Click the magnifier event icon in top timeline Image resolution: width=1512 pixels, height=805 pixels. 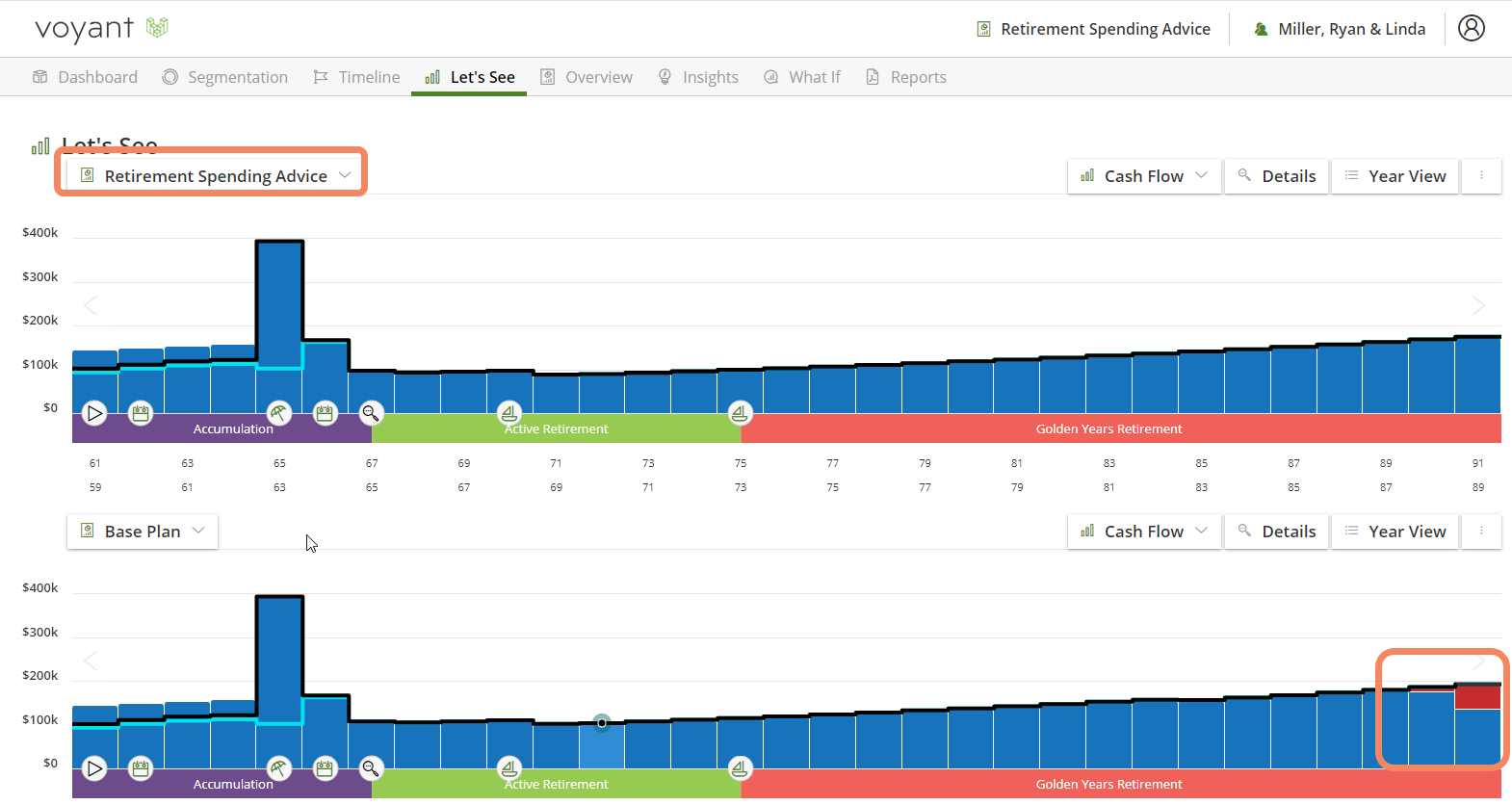click(371, 414)
